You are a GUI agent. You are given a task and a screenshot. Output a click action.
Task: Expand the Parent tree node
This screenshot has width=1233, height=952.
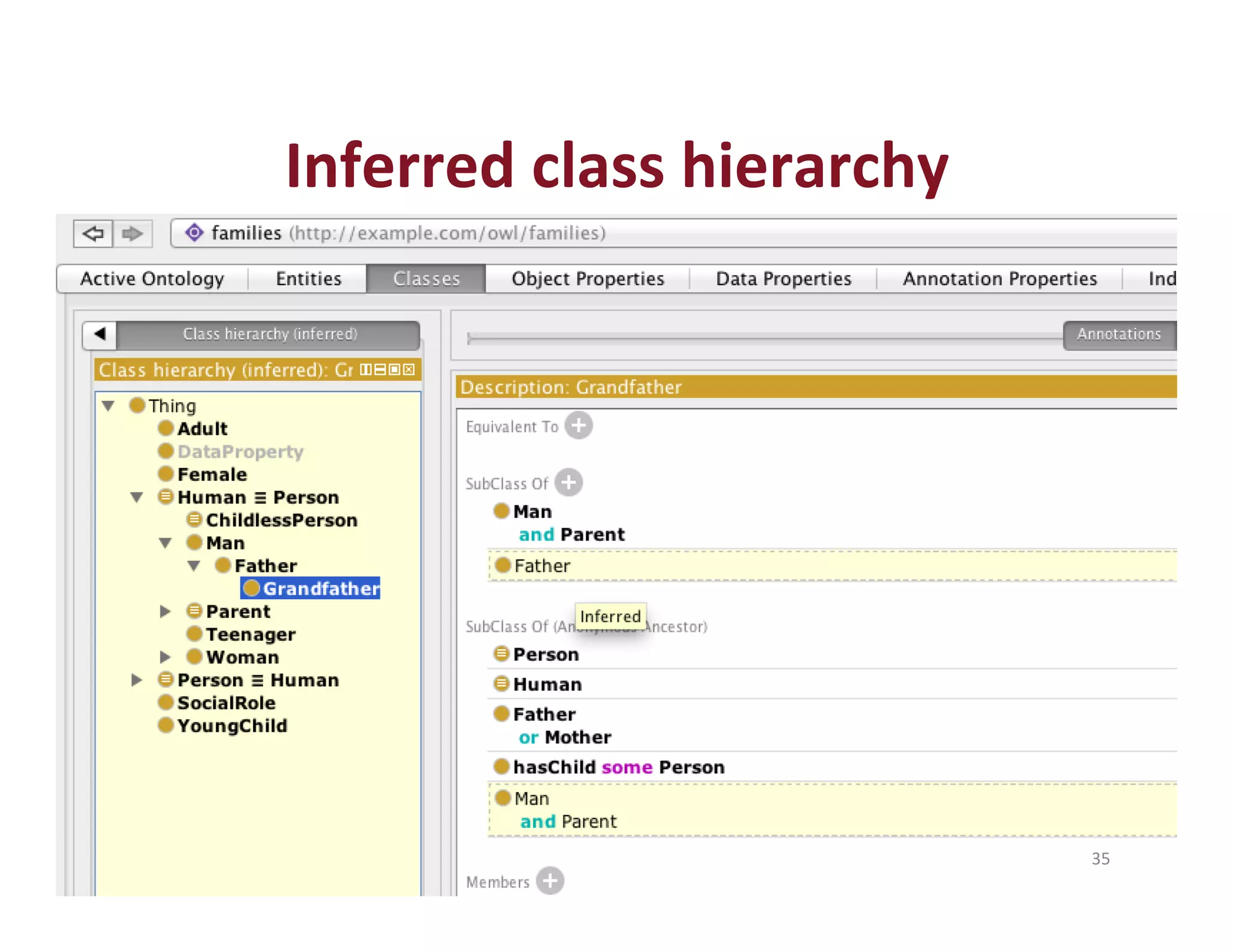pyautogui.click(x=166, y=611)
